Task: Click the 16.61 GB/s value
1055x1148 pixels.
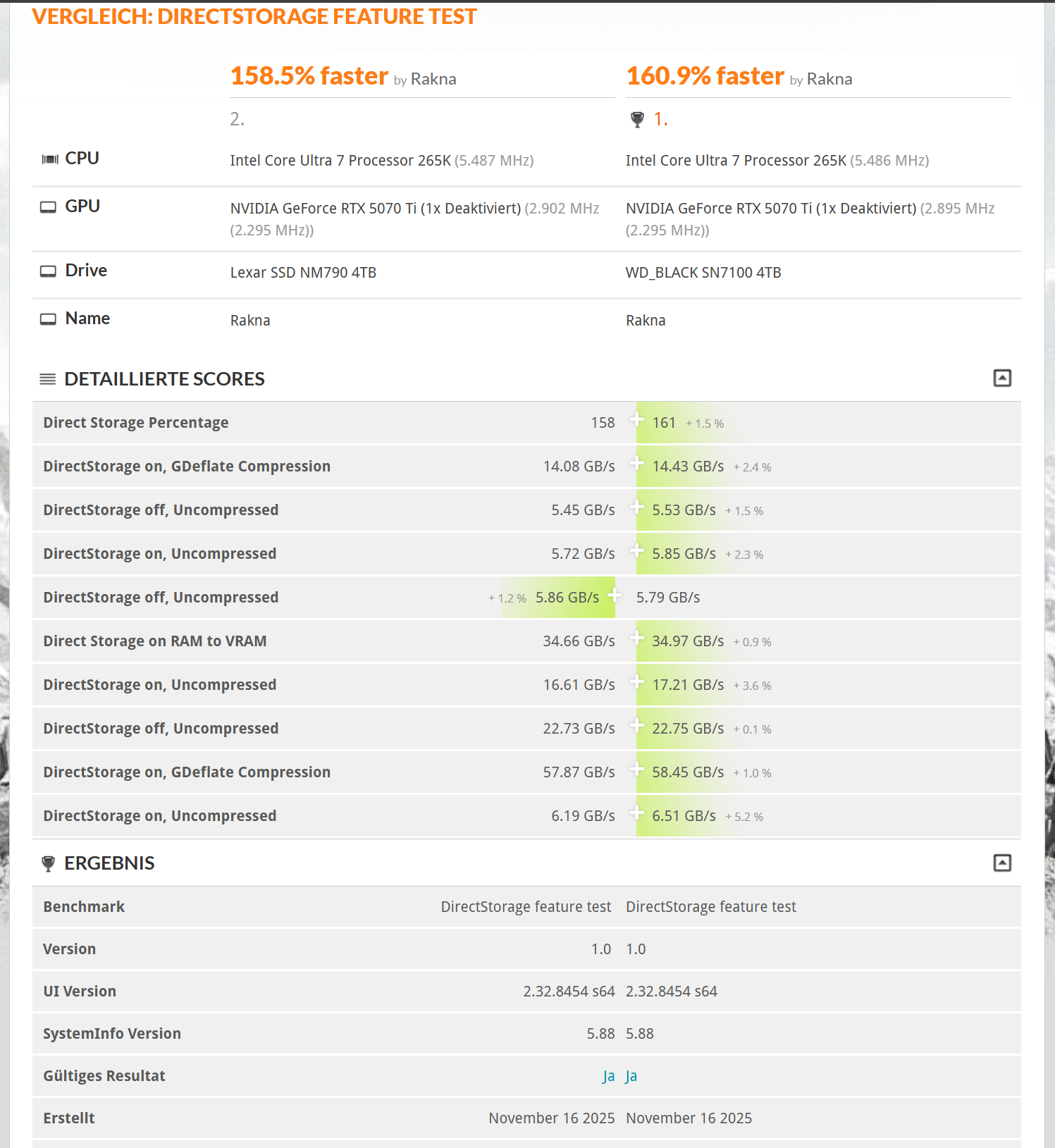Action: click(x=579, y=685)
